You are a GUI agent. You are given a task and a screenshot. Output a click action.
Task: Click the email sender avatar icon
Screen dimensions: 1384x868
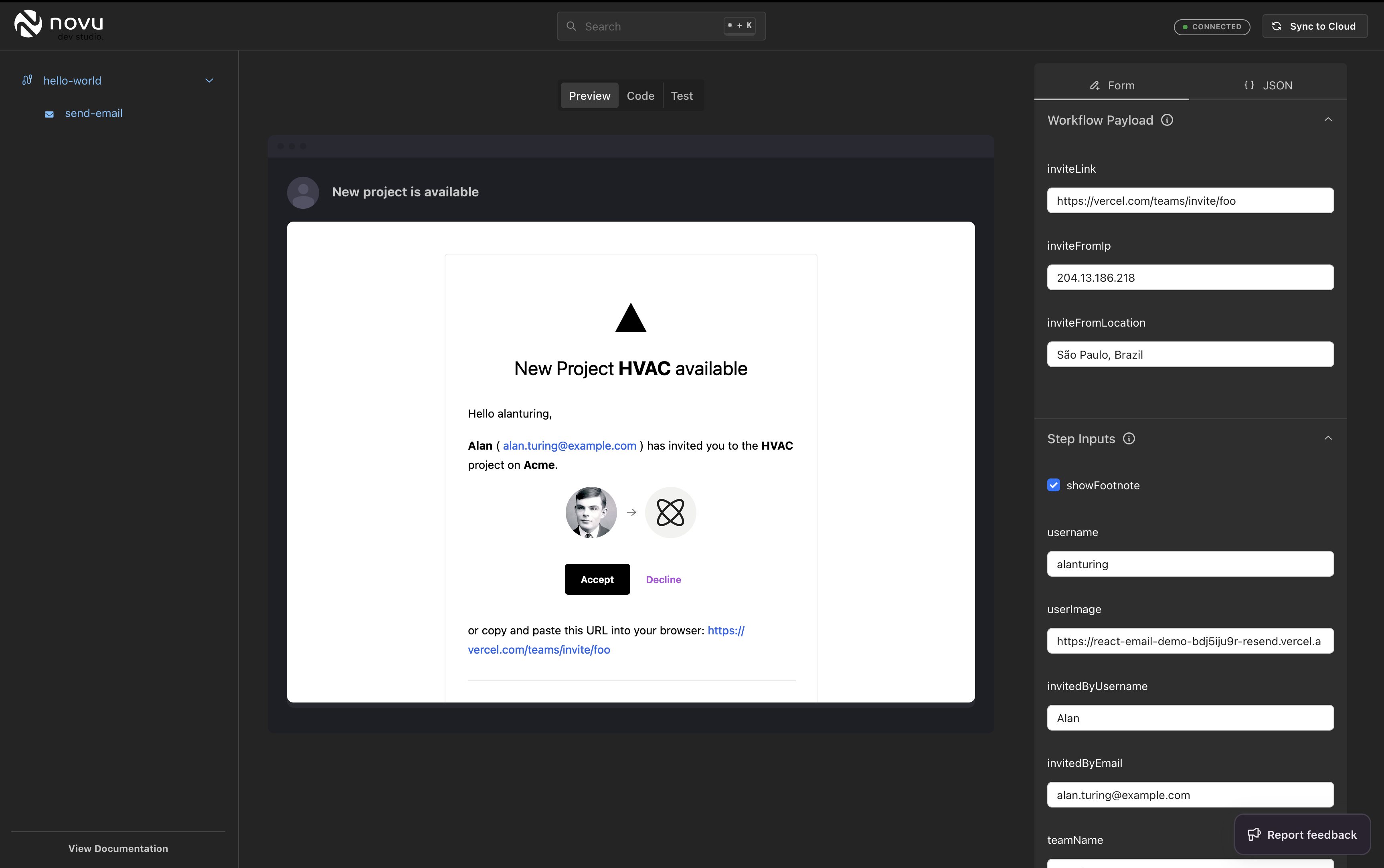click(x=303, y=192)
